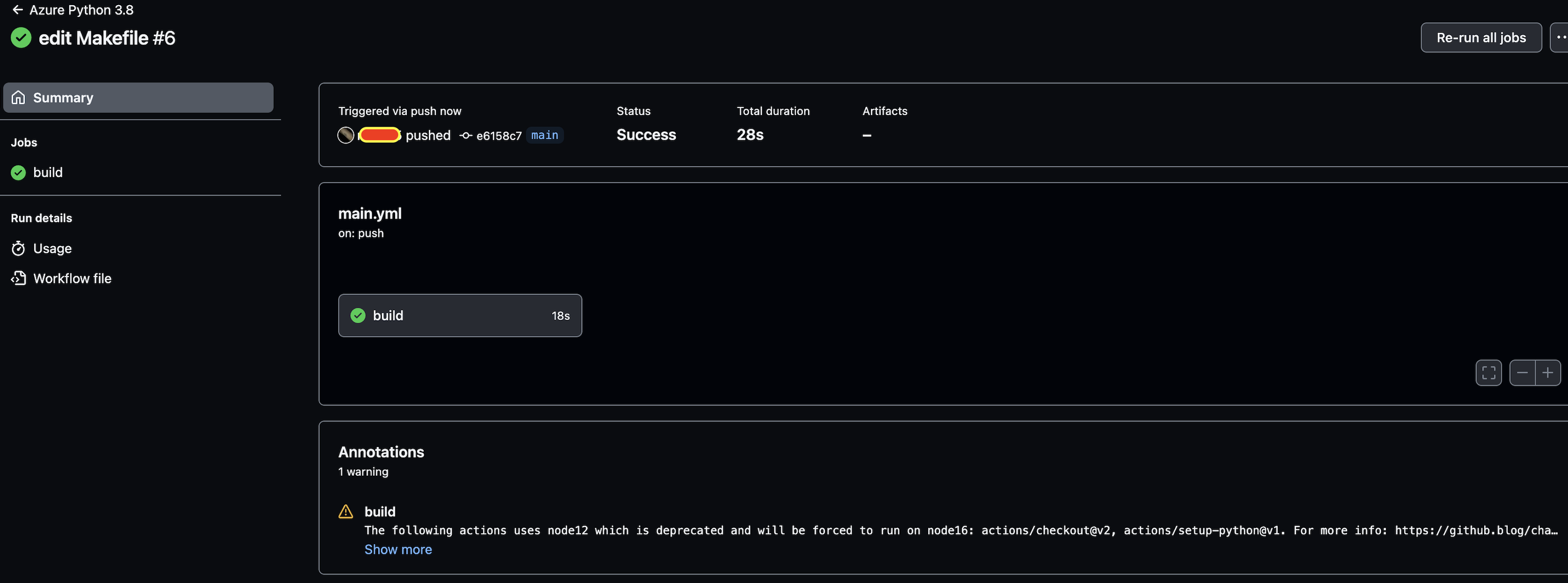
Task: Open Workflow file text link
Action: pos(73,278)
